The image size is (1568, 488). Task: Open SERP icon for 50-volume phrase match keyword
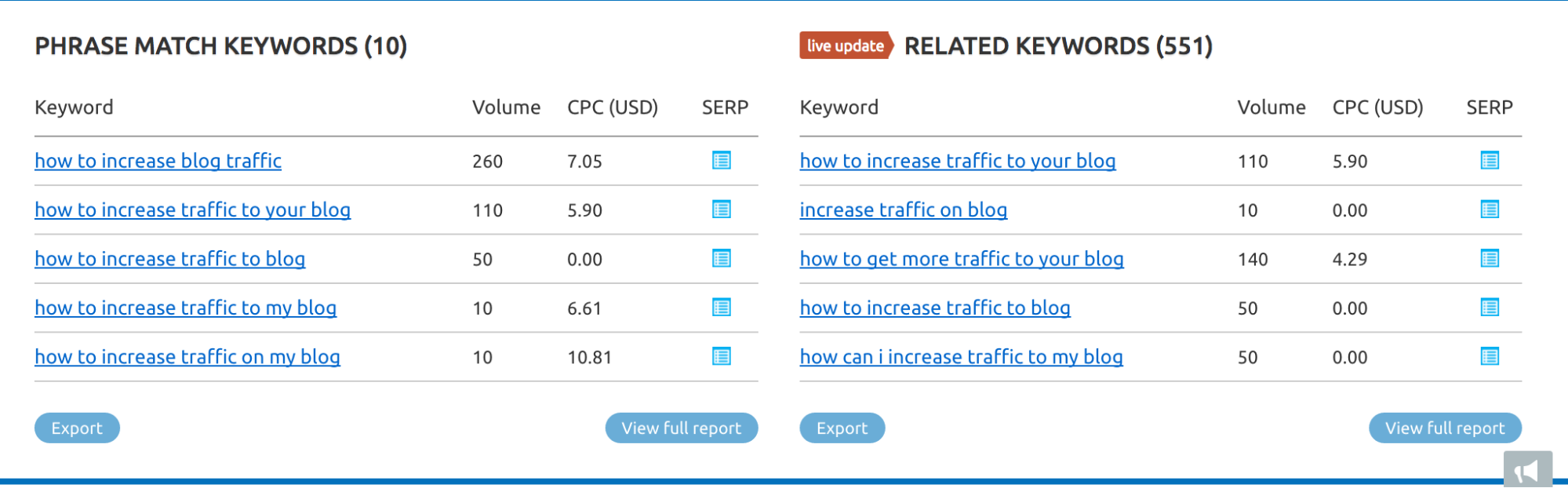tap(721, 259)
